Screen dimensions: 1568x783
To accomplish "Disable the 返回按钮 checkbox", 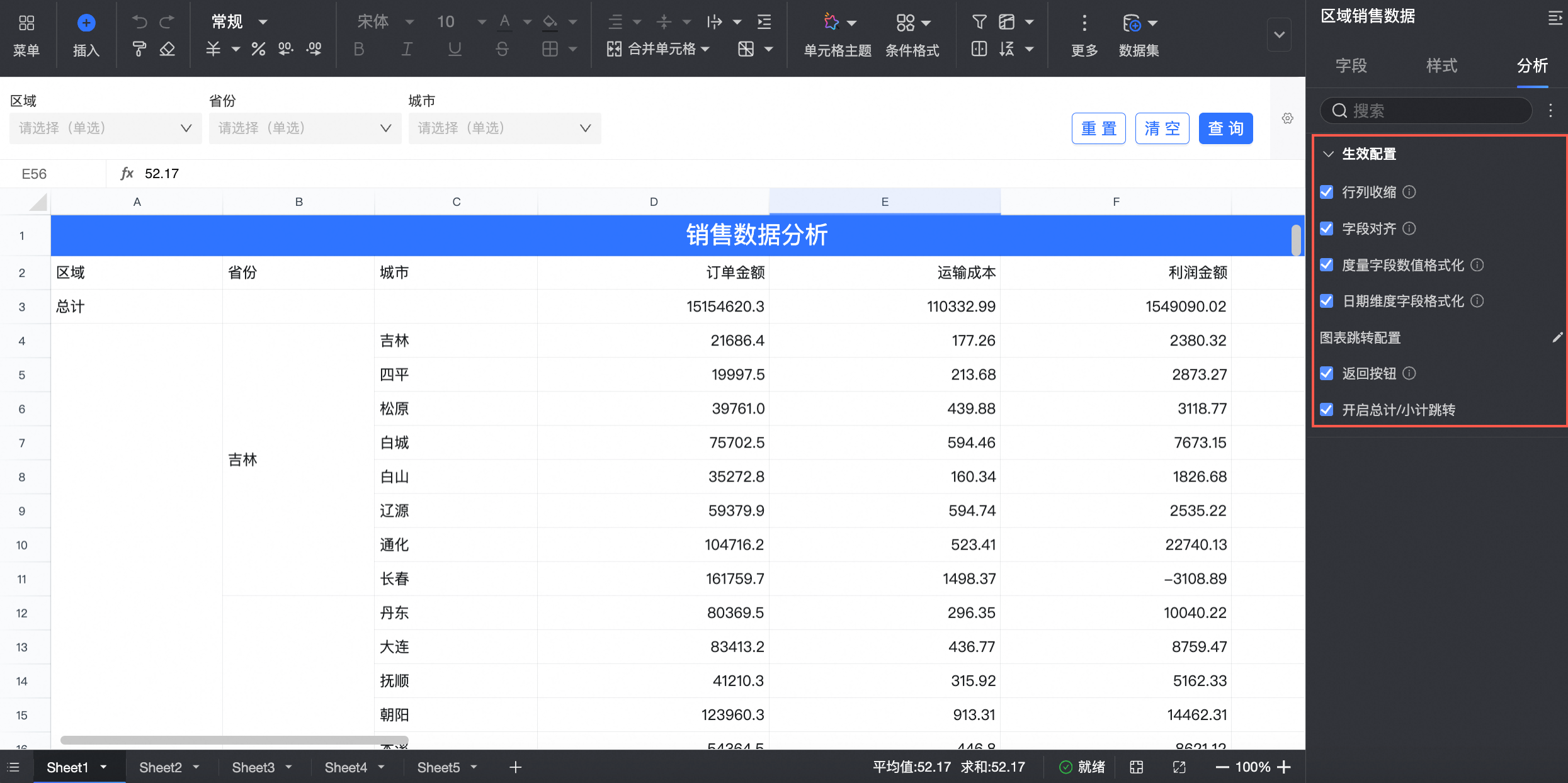I will pos(1327,374).
